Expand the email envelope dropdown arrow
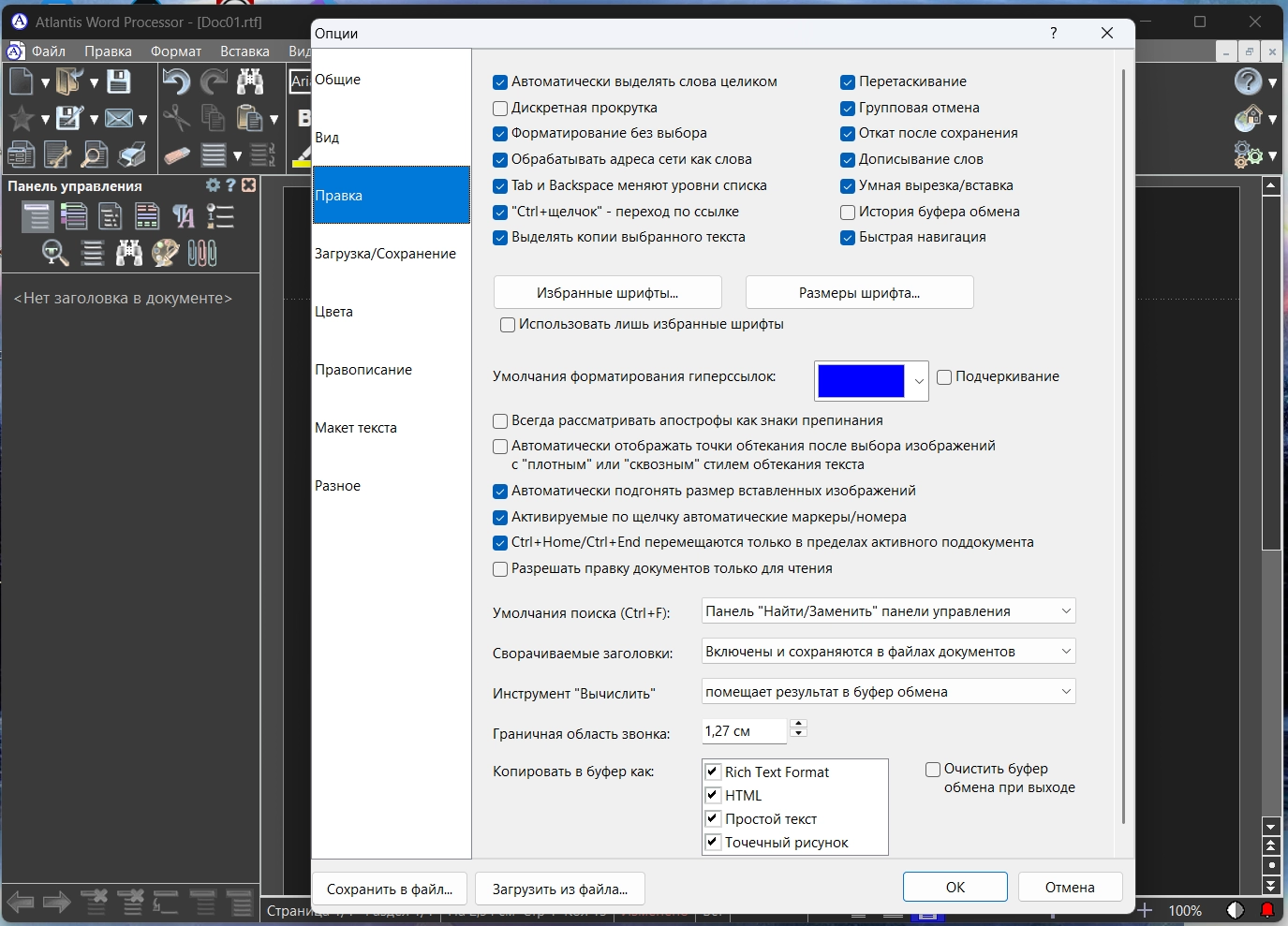 tap(142, 119)
